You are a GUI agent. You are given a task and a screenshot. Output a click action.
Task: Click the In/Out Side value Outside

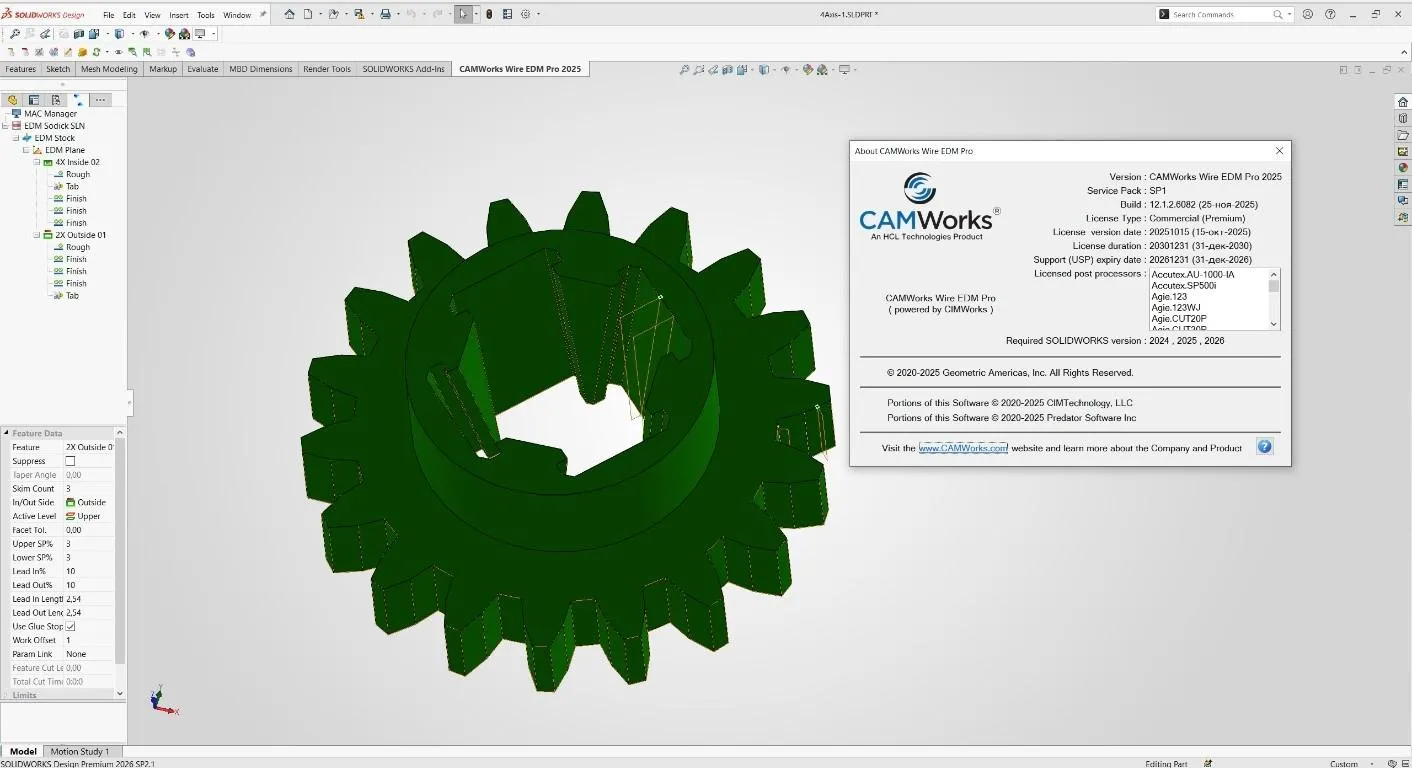pos(91,503)
